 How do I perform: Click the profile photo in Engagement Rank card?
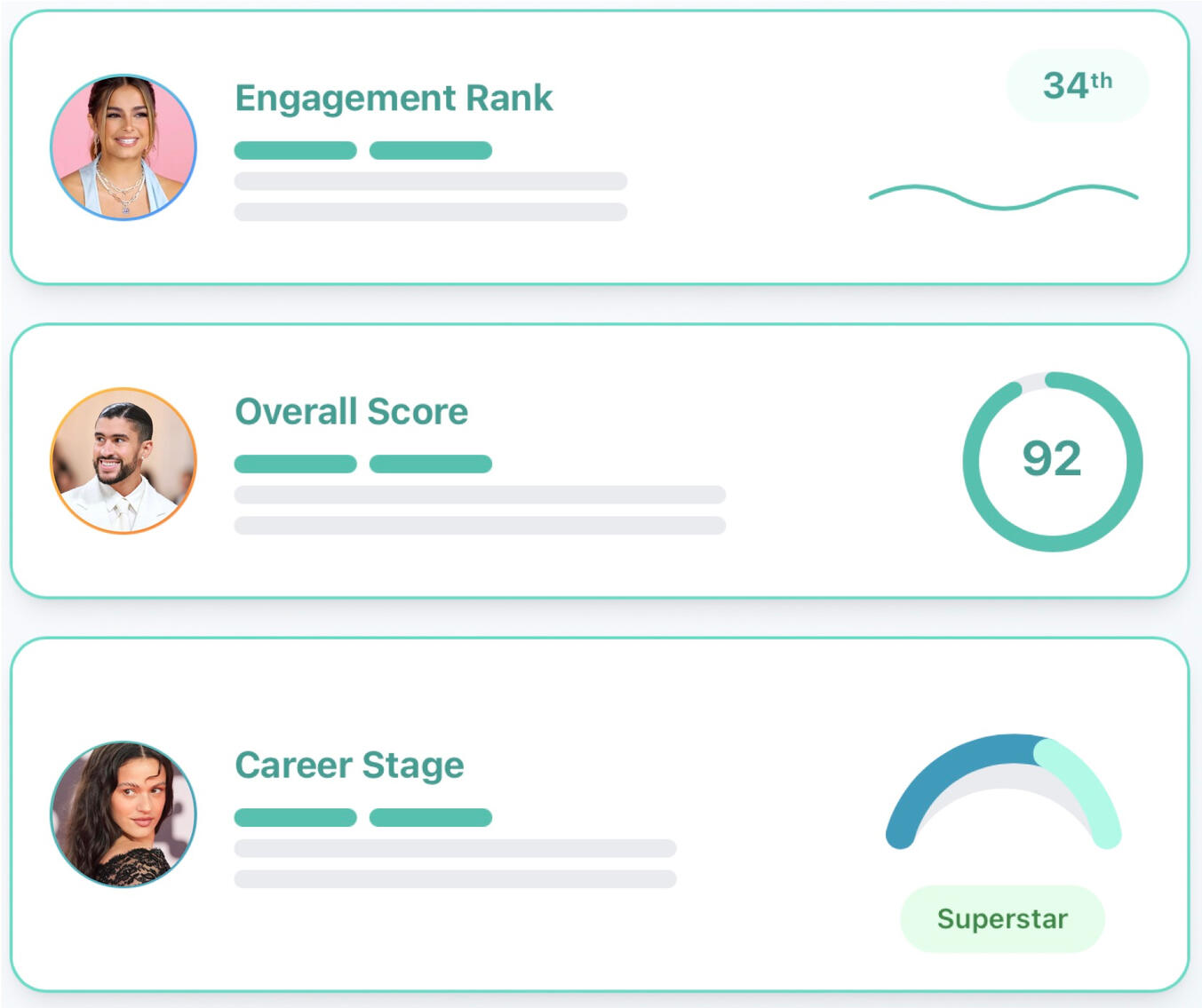click(123, 147)
